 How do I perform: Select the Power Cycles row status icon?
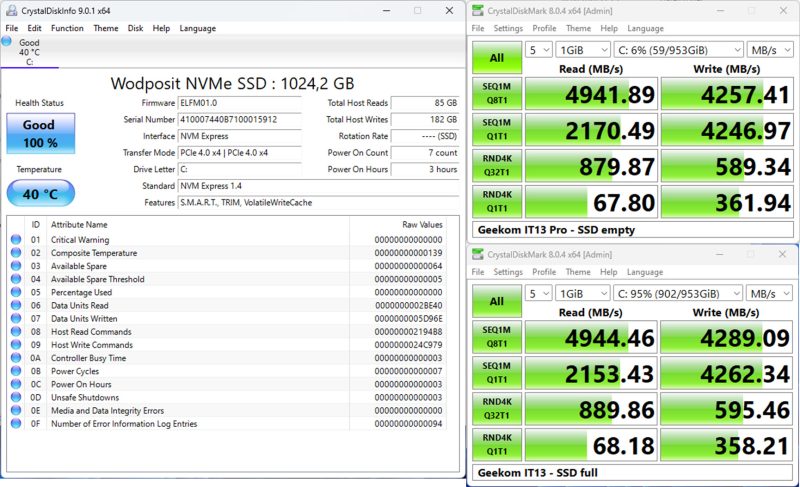pyautogui.click(x=15, y=371)
